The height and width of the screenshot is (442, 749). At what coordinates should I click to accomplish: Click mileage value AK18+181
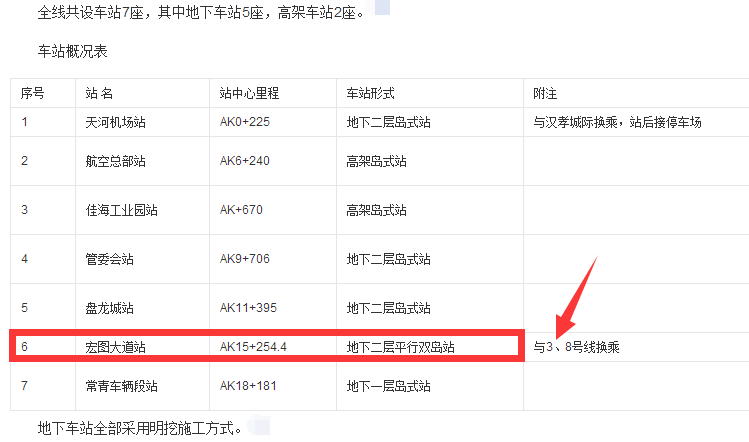[x=248, y=386]
